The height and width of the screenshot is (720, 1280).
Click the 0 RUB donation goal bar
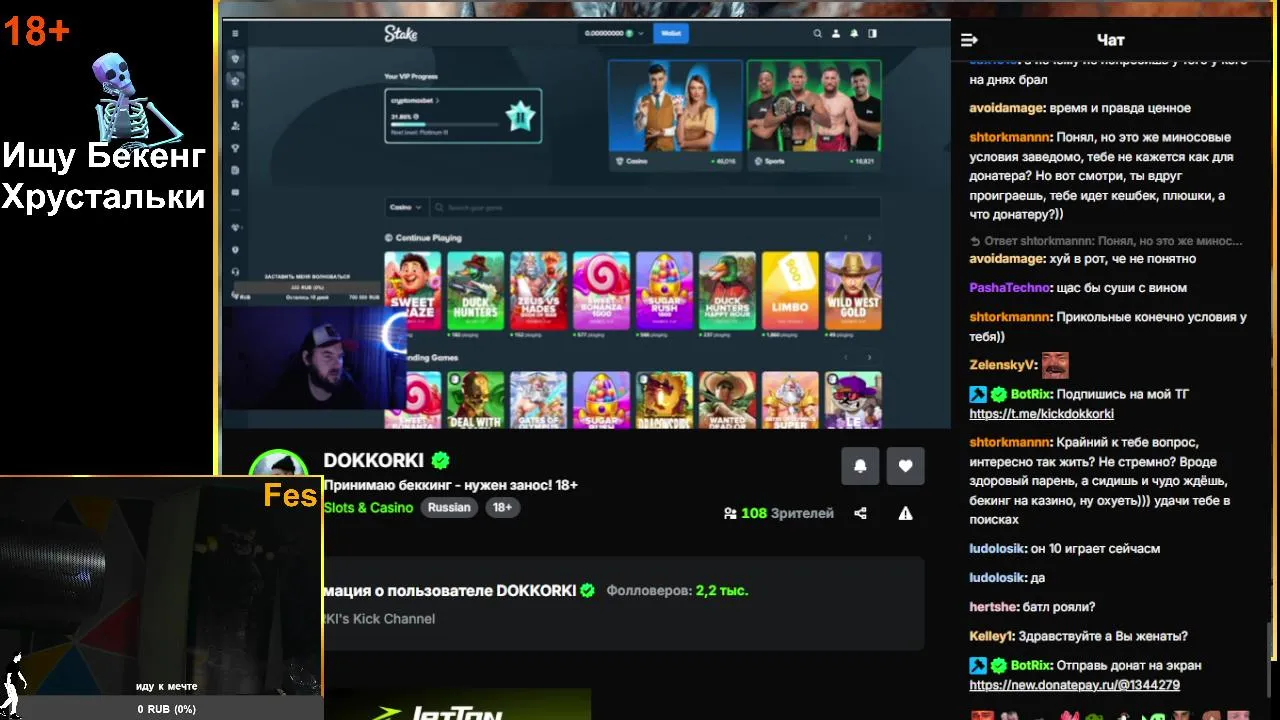pyautogui.click(x=167, y=709)
